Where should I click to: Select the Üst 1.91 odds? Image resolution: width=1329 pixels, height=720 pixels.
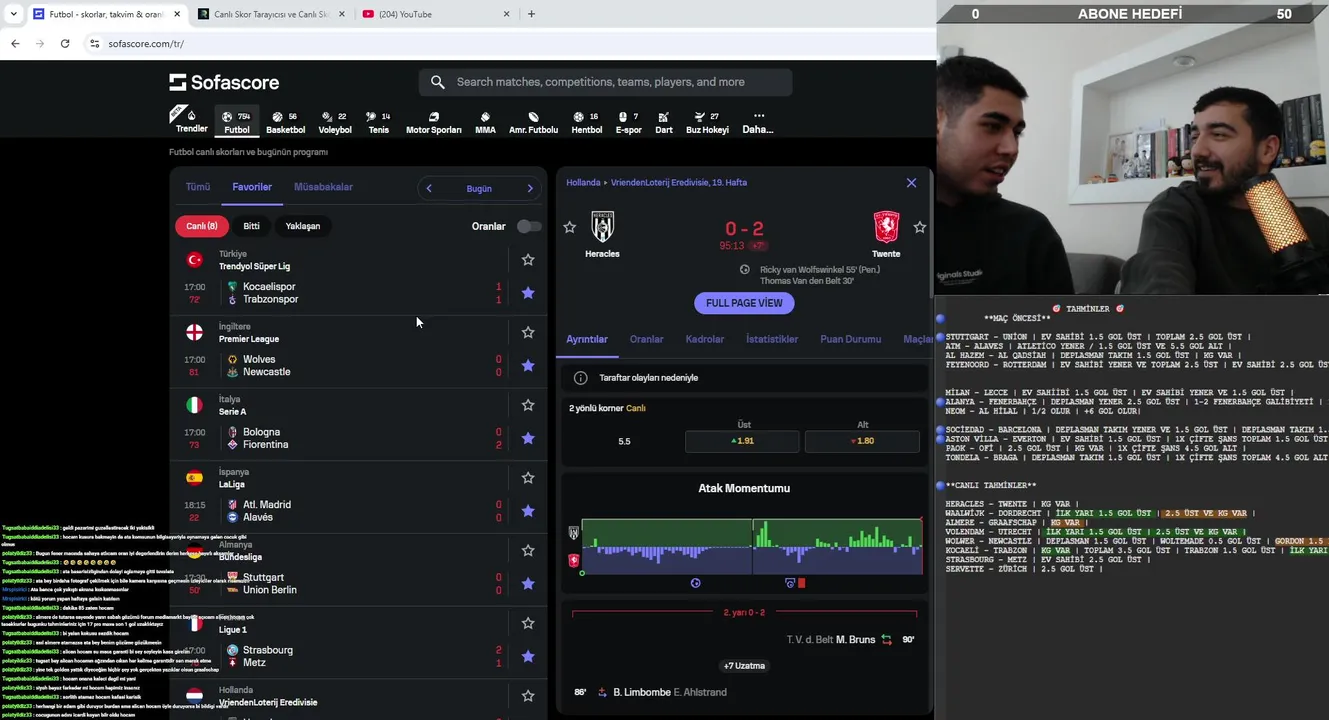pos(742,441)
